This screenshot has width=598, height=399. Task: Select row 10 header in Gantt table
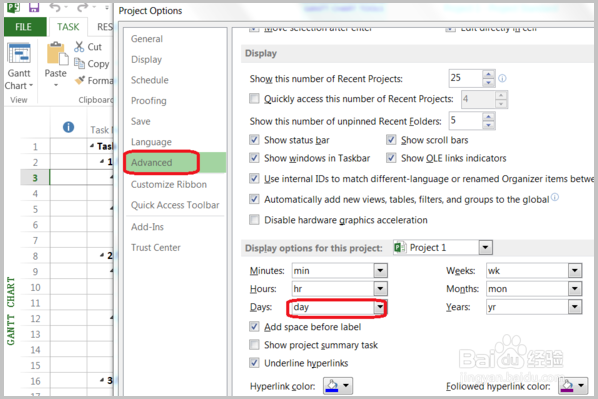pyautogui.click(x=35, y=287)
